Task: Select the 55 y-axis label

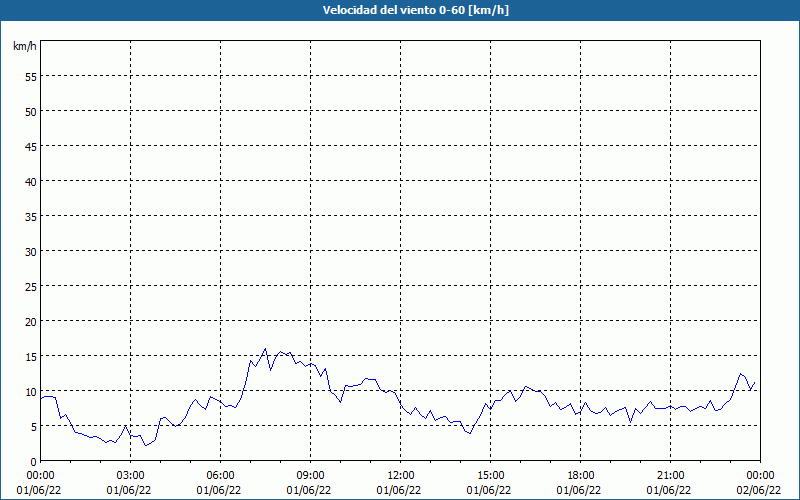Action: tap(31, 78)
